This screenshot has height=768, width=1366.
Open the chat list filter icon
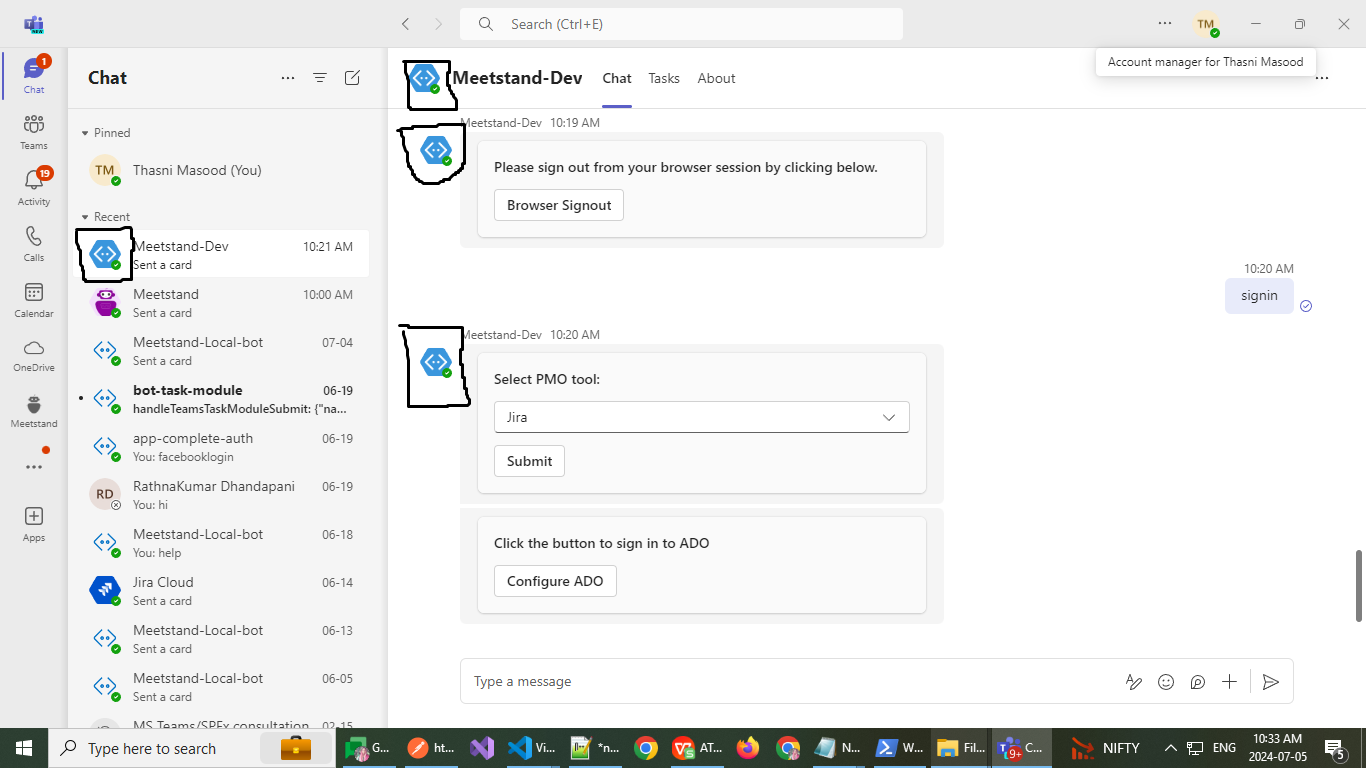point(320,78)
